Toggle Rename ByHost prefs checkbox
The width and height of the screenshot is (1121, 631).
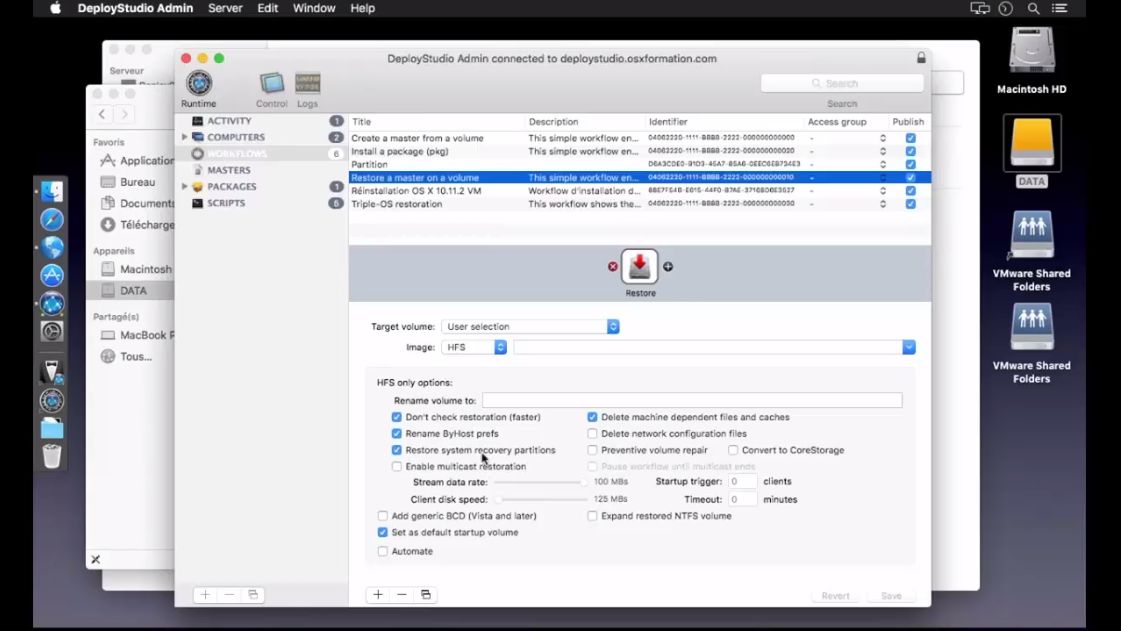pos(396,433)
